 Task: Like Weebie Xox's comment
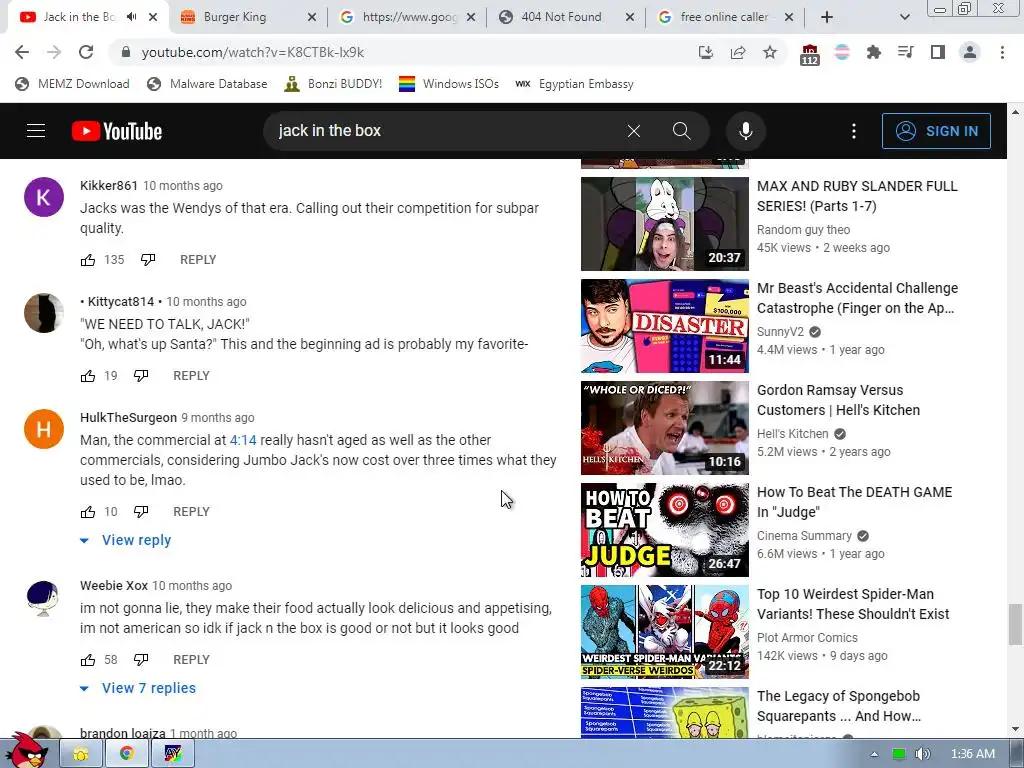pos(88,660)
